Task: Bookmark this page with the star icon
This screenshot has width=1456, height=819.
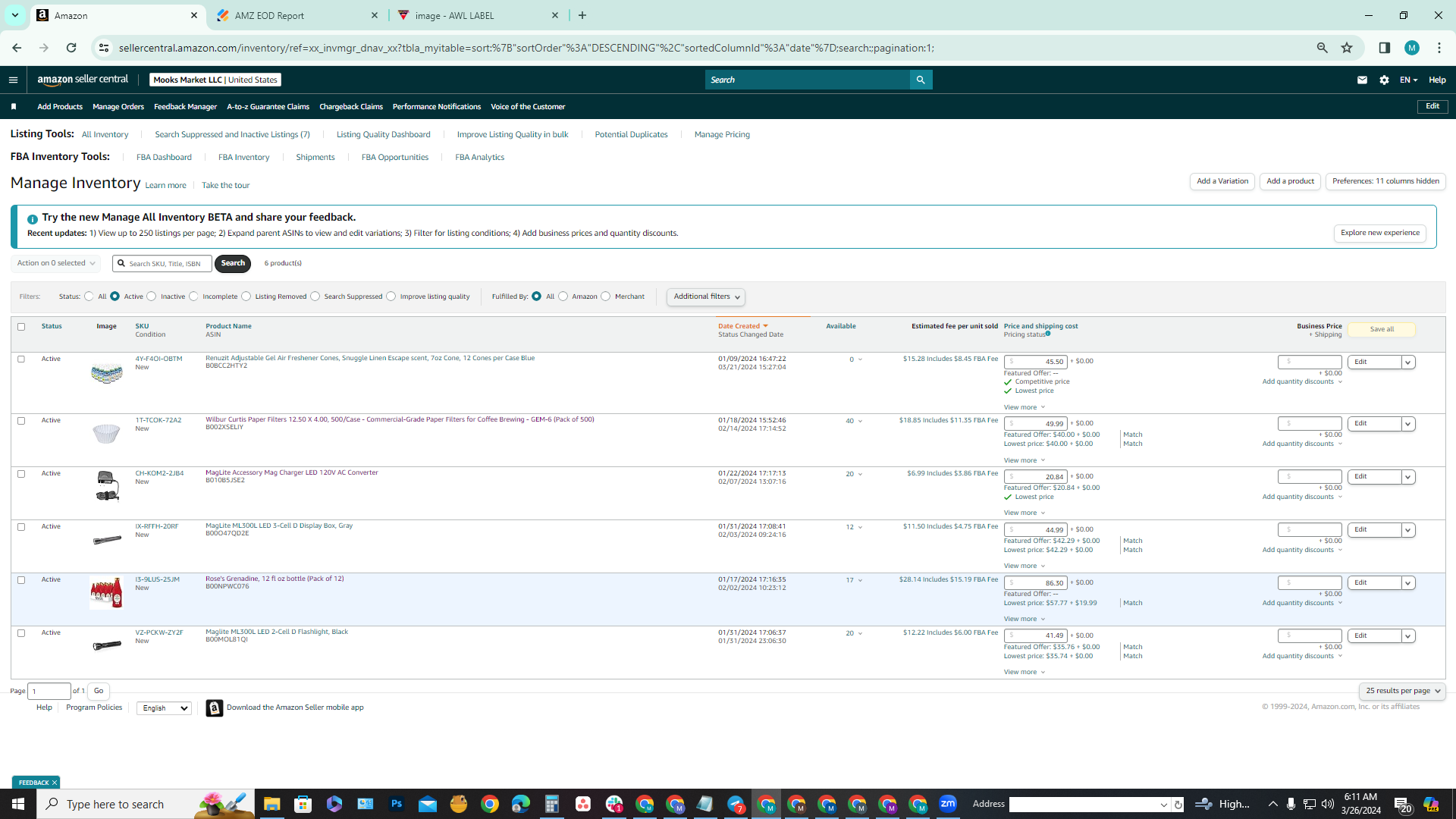Action: coord(1347,48)
